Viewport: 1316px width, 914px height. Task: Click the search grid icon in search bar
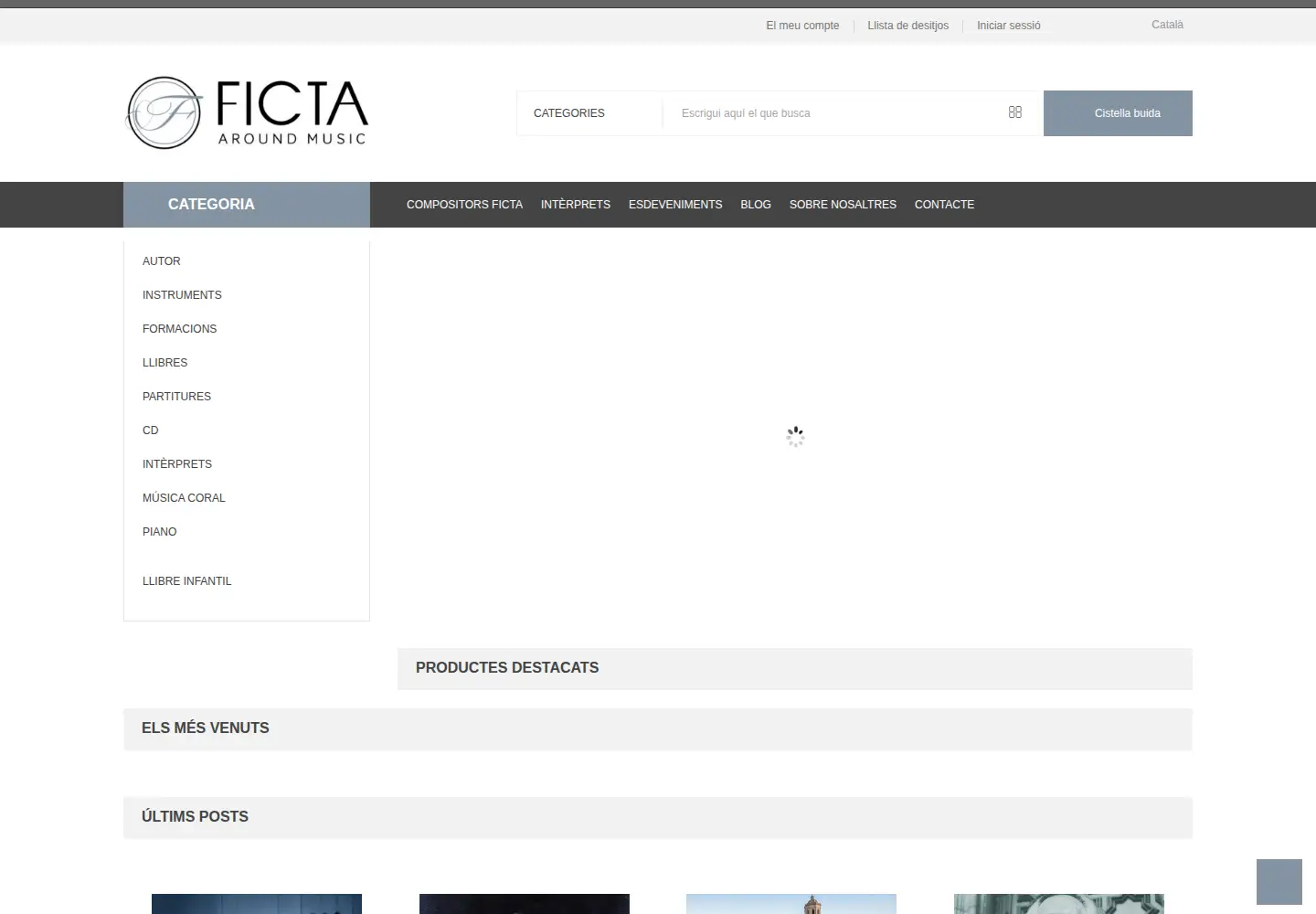coord(1014,112)
